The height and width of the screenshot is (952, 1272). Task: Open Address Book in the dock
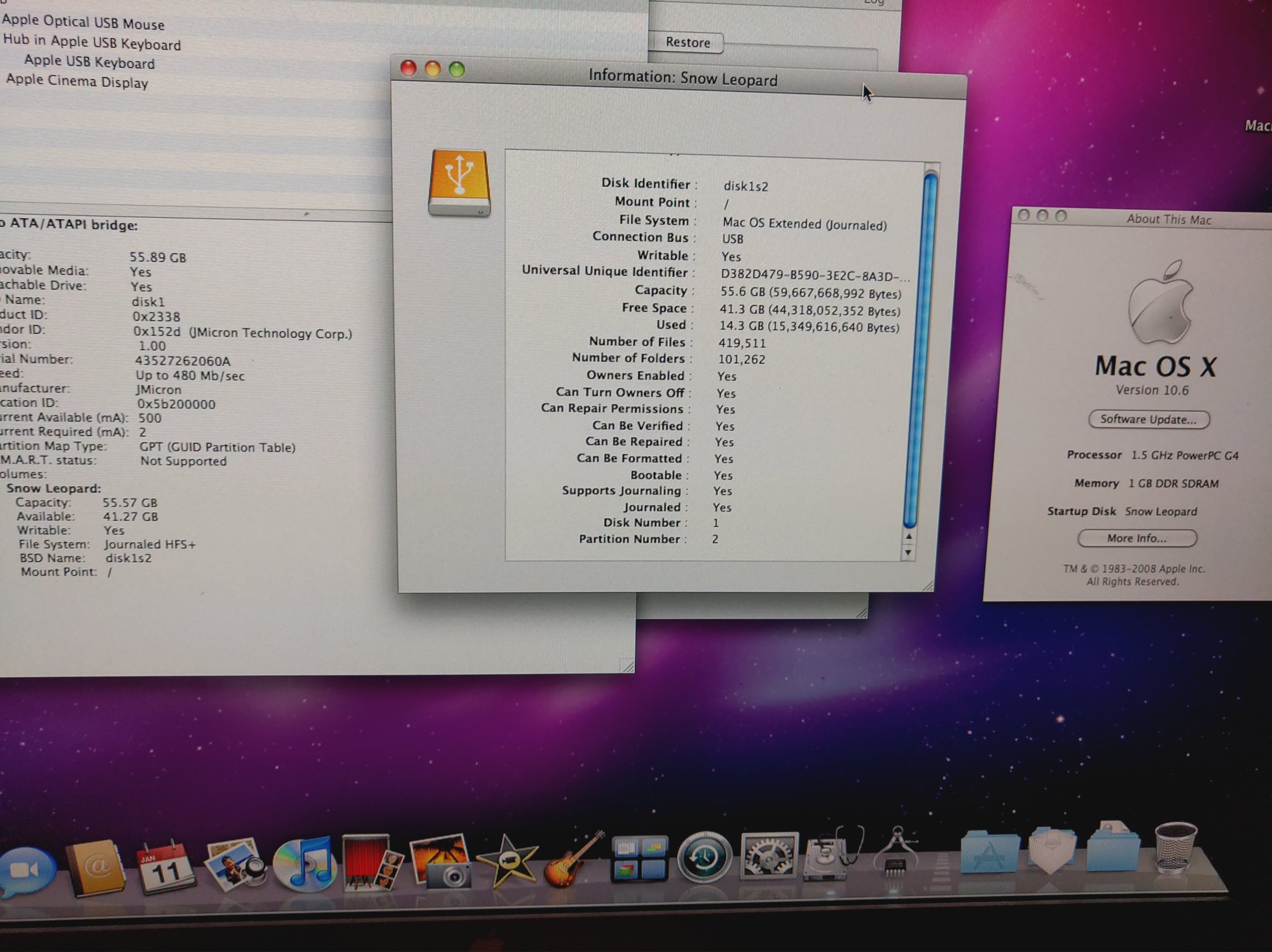97,867
